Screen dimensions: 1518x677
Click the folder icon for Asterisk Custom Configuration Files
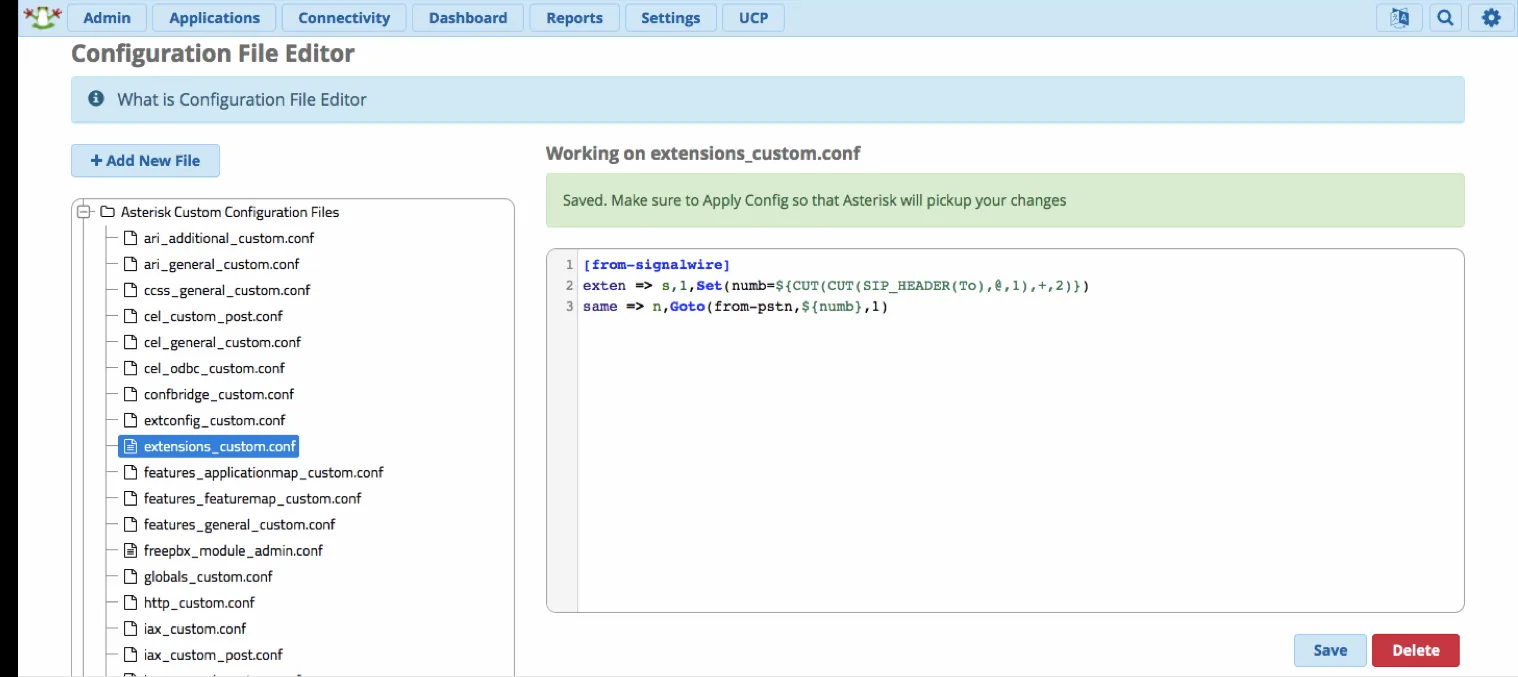[x=107, y=212]
